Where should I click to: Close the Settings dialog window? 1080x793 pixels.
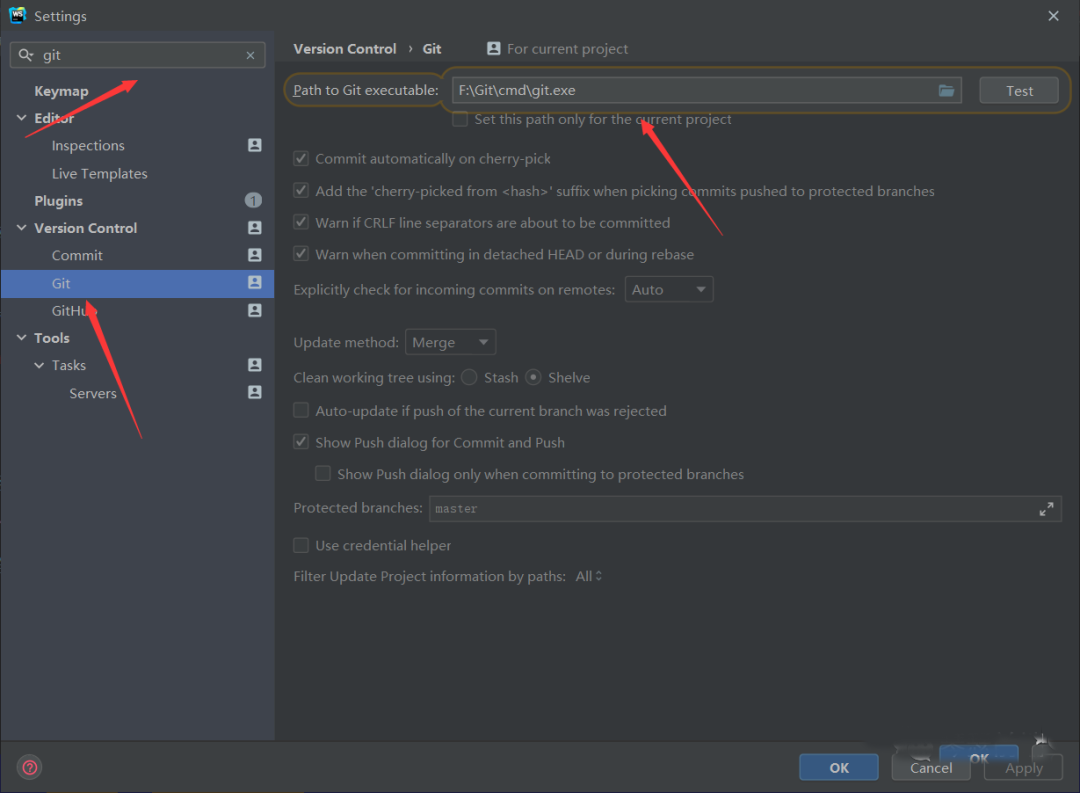1053,16
